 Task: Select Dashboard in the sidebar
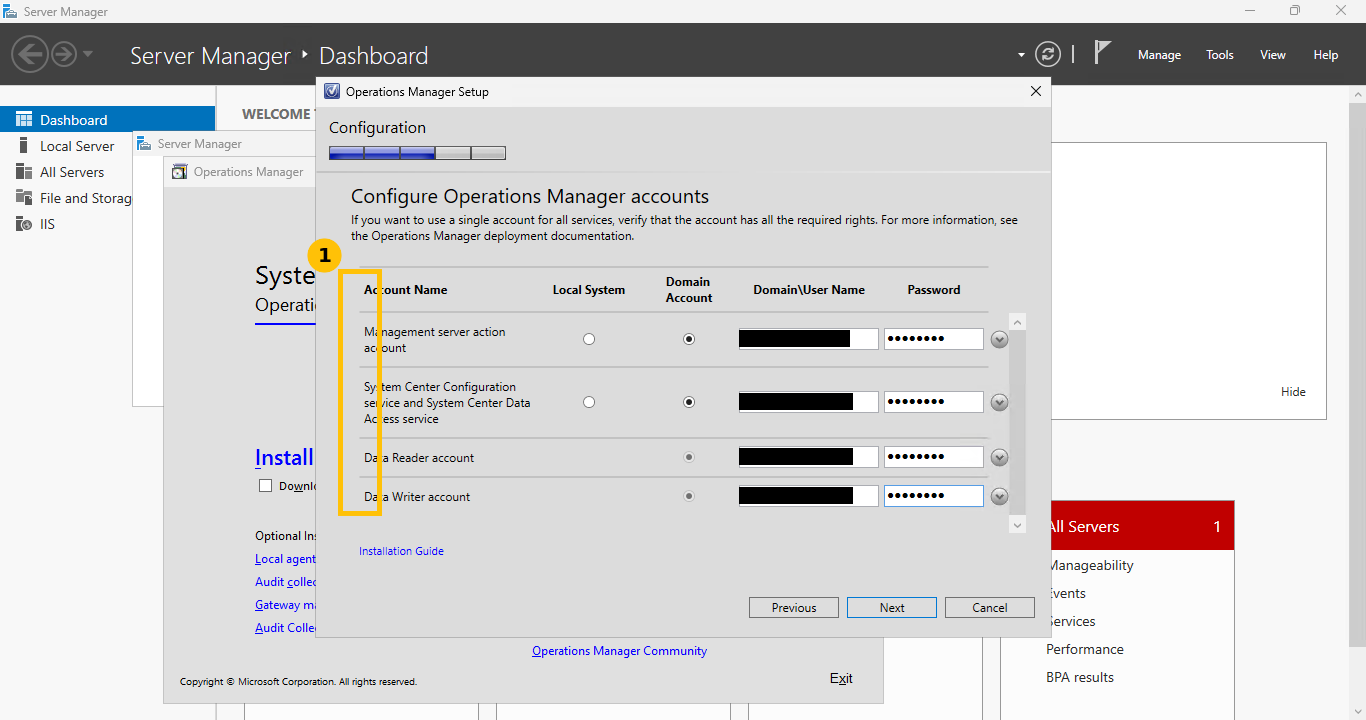coord(107,120)
